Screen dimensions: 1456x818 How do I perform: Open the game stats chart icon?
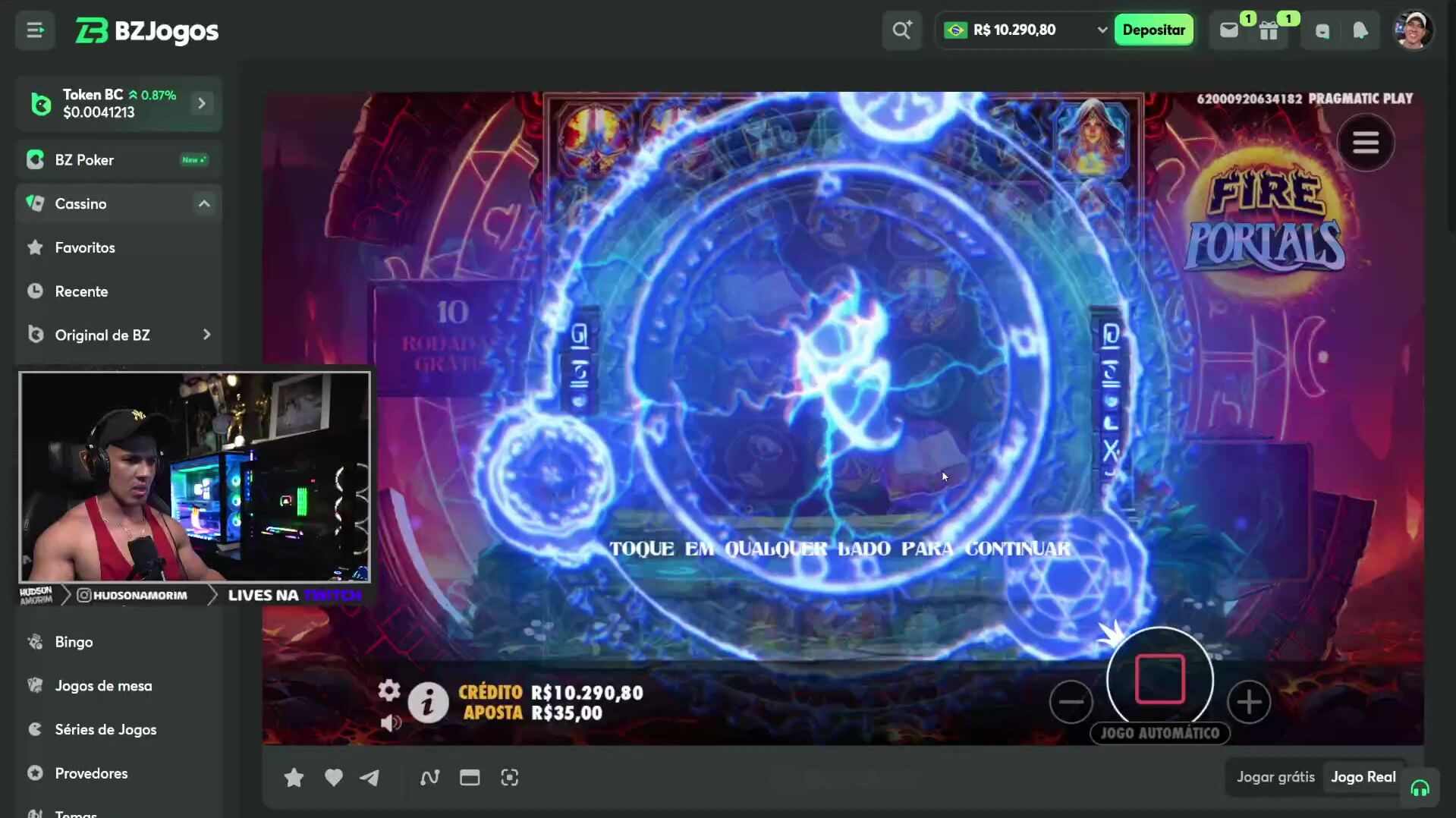[x=429, y=778]
